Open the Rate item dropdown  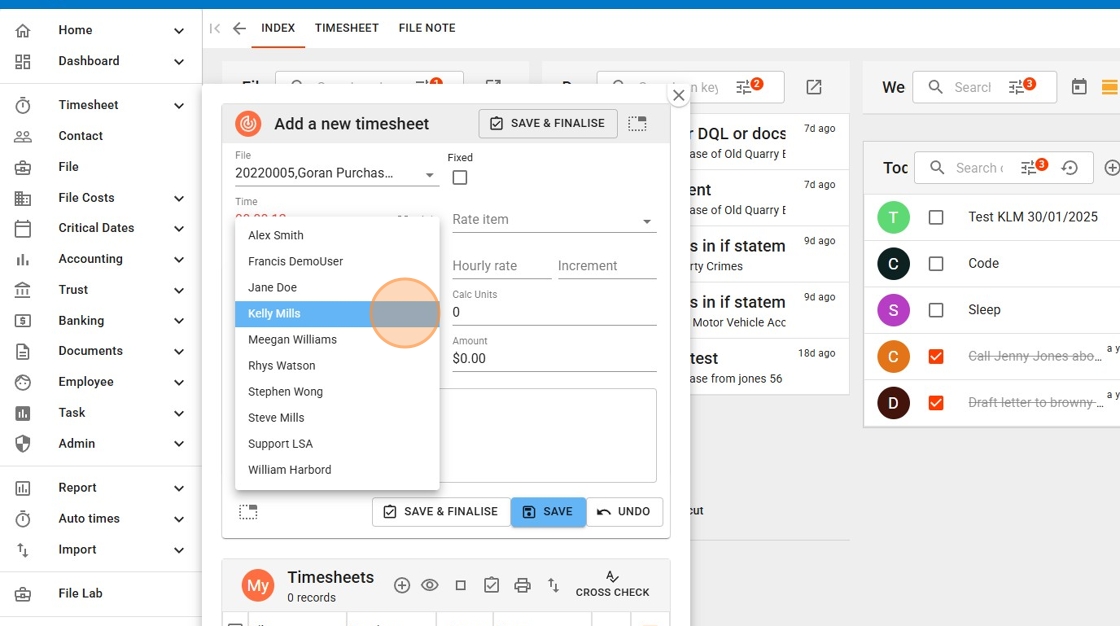pyautogui.click(x=554, y=220)
